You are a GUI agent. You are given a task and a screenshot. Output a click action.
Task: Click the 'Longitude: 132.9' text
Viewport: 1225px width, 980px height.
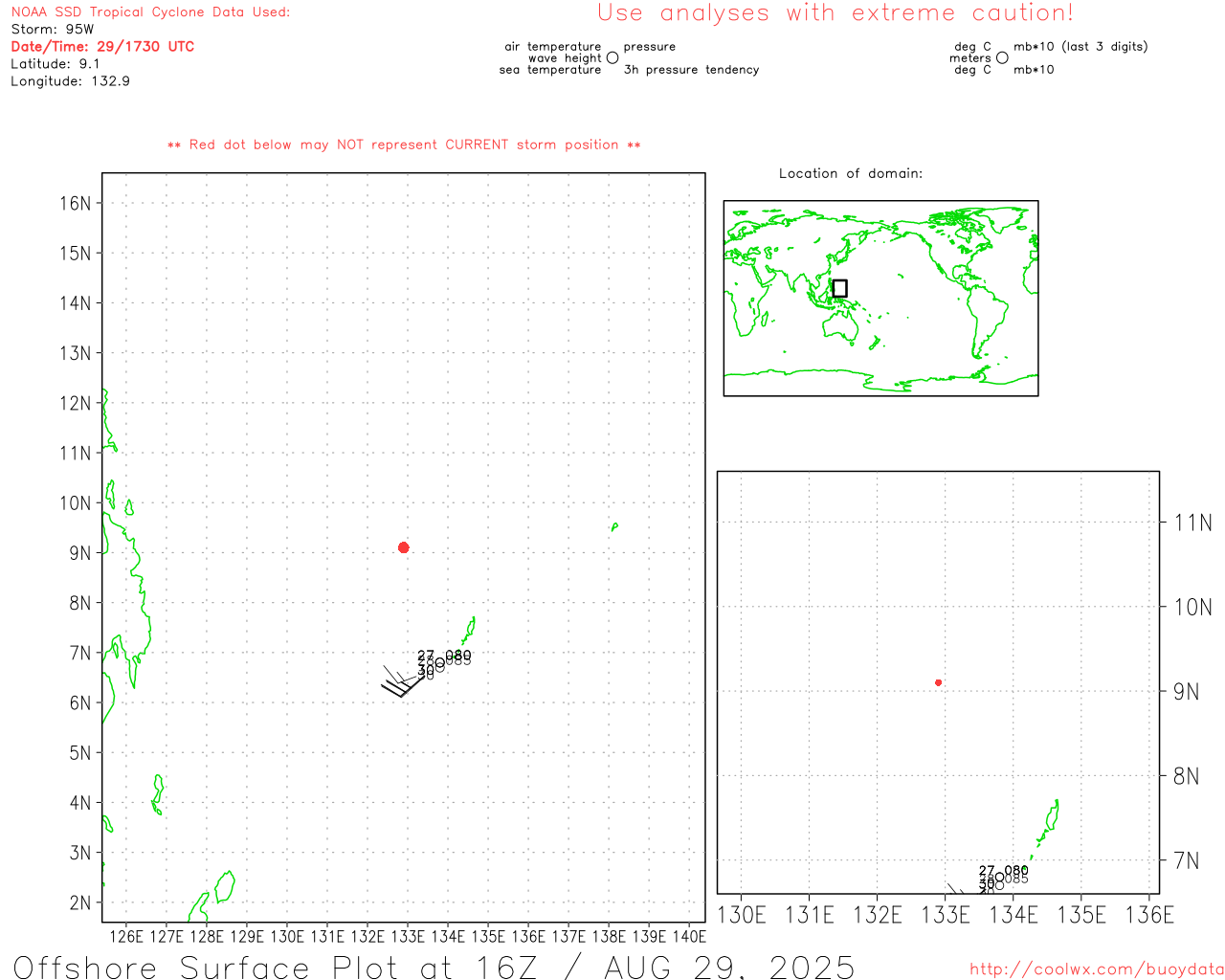tap(71, 80)
